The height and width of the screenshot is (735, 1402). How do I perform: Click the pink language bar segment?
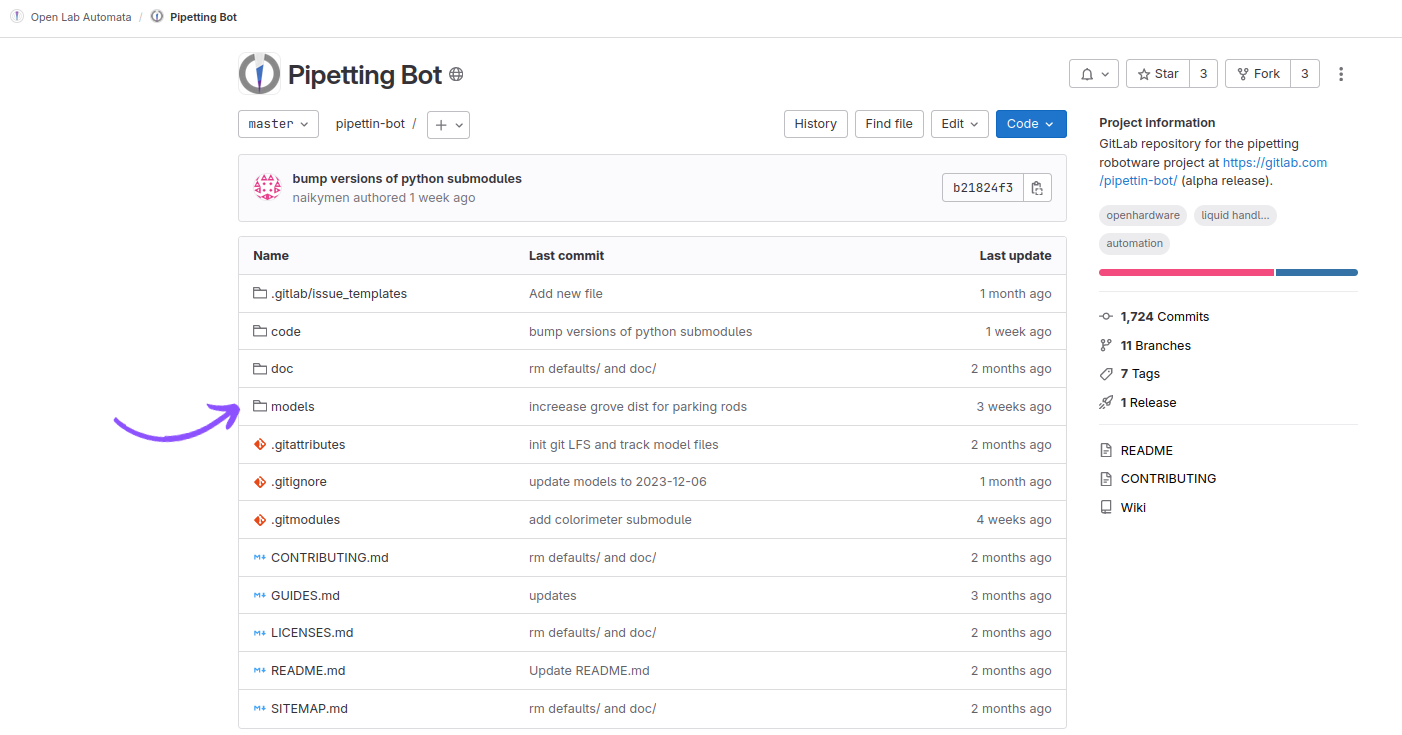pyautogui.click(x=1186, y=272)
